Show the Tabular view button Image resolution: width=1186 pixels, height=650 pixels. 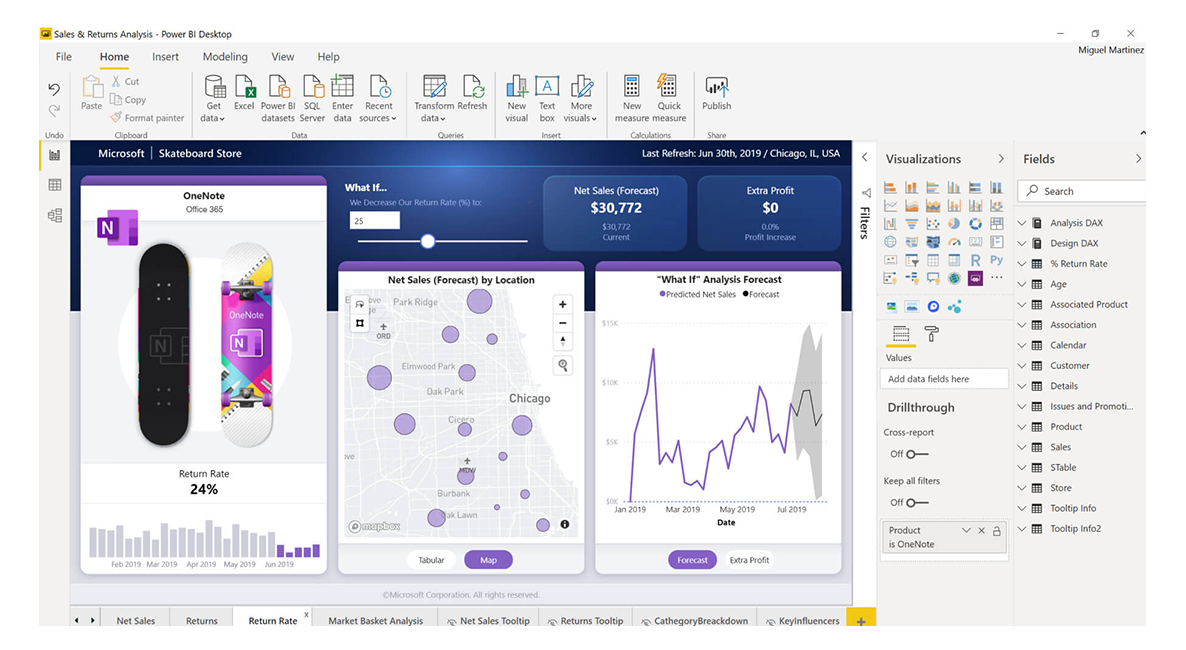(x=431, y=560)
